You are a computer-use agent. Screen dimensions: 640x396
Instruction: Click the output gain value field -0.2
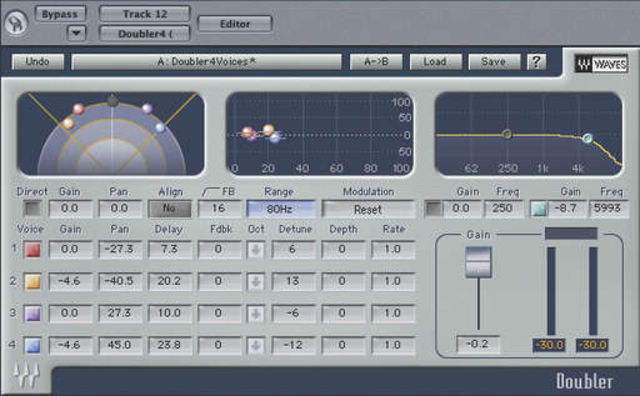click(x=478, y=344)
